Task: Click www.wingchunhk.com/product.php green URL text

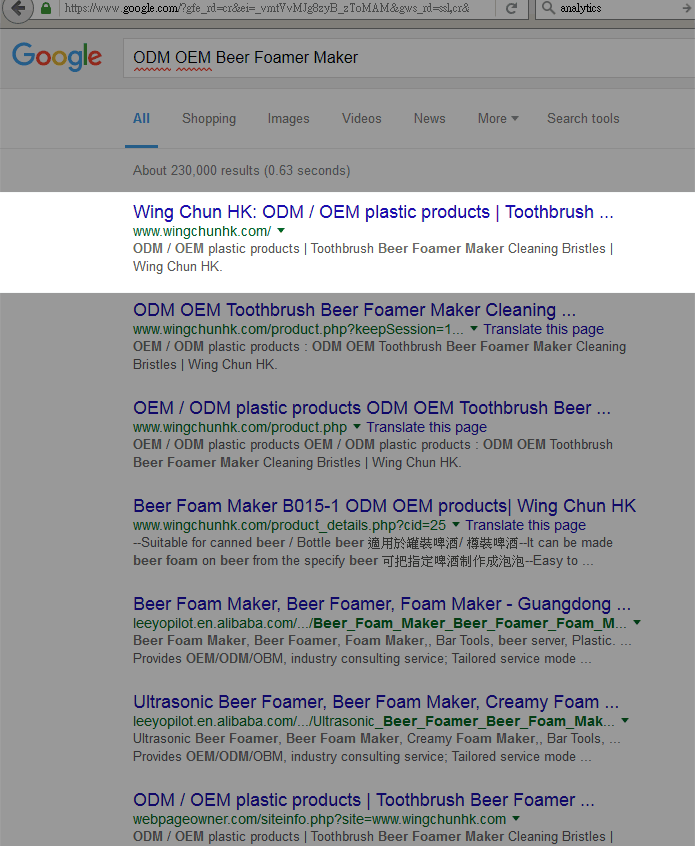Action: point(240,427)
